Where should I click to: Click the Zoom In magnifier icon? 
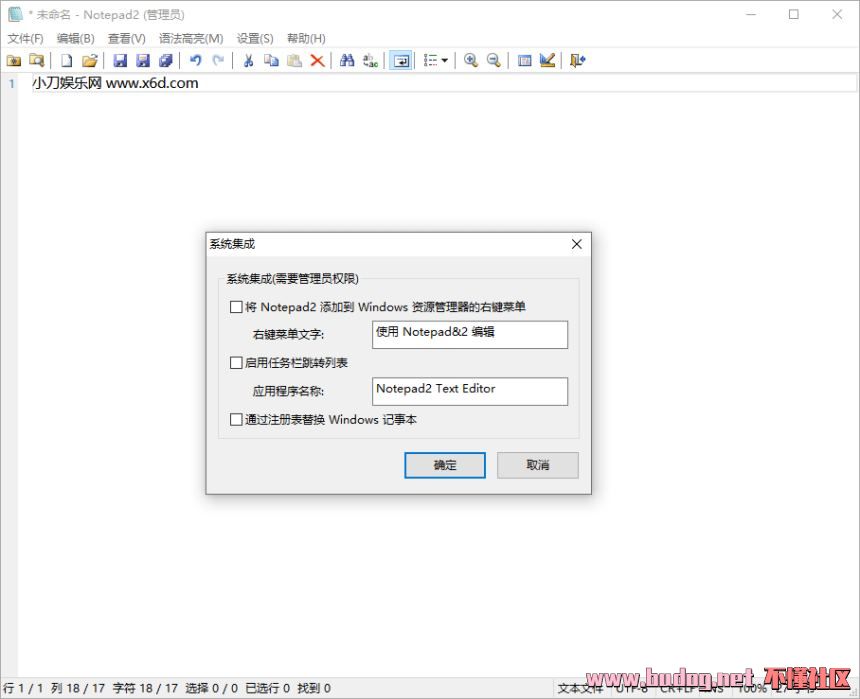470,60
